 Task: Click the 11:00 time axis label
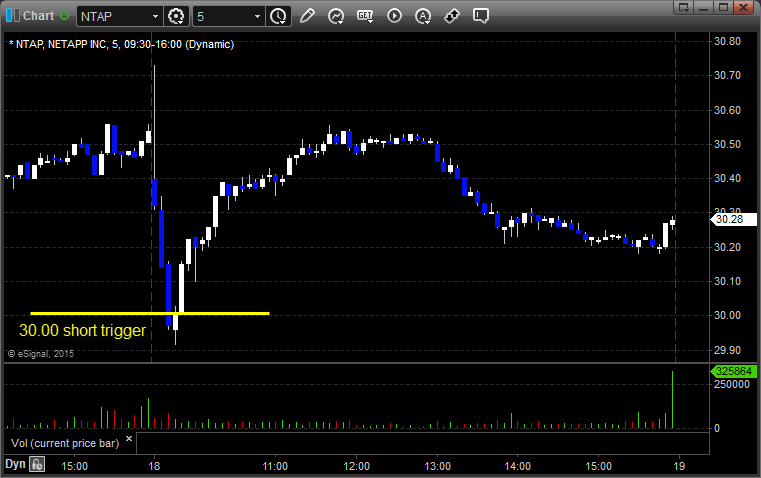point(275,466)
